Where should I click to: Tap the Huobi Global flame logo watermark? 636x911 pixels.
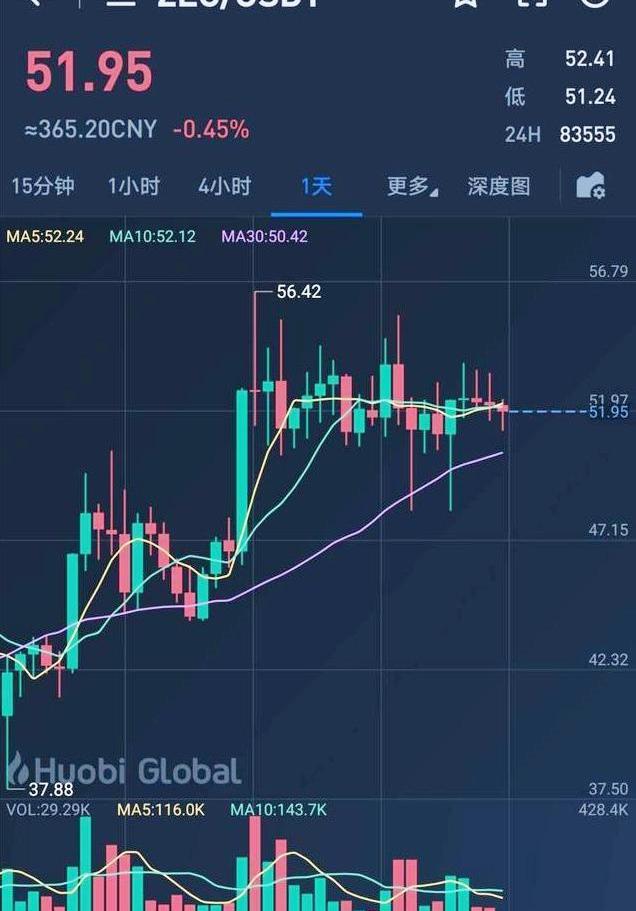click(17, 769)
